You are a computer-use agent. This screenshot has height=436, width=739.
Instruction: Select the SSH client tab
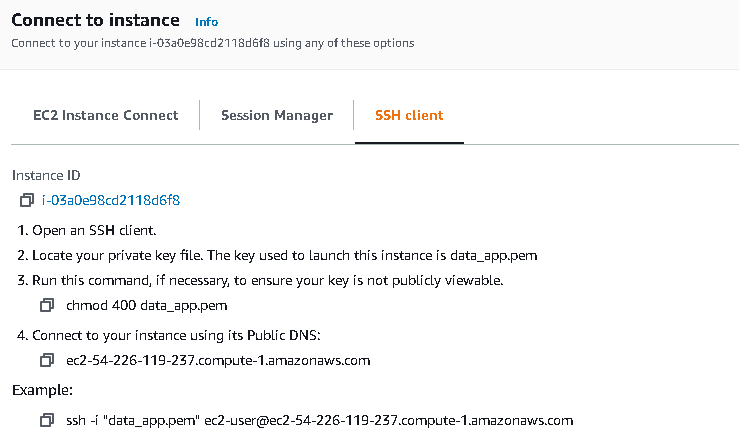click(409, 115)
